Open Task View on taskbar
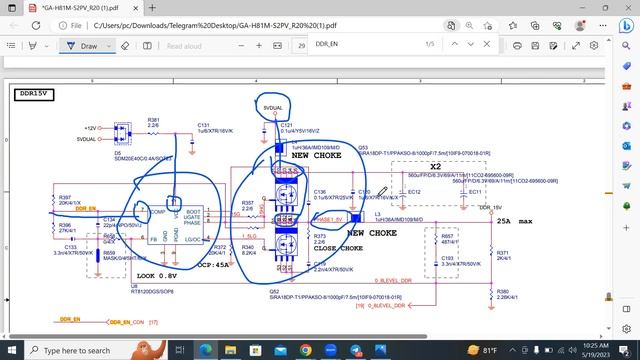 (180, 350)
